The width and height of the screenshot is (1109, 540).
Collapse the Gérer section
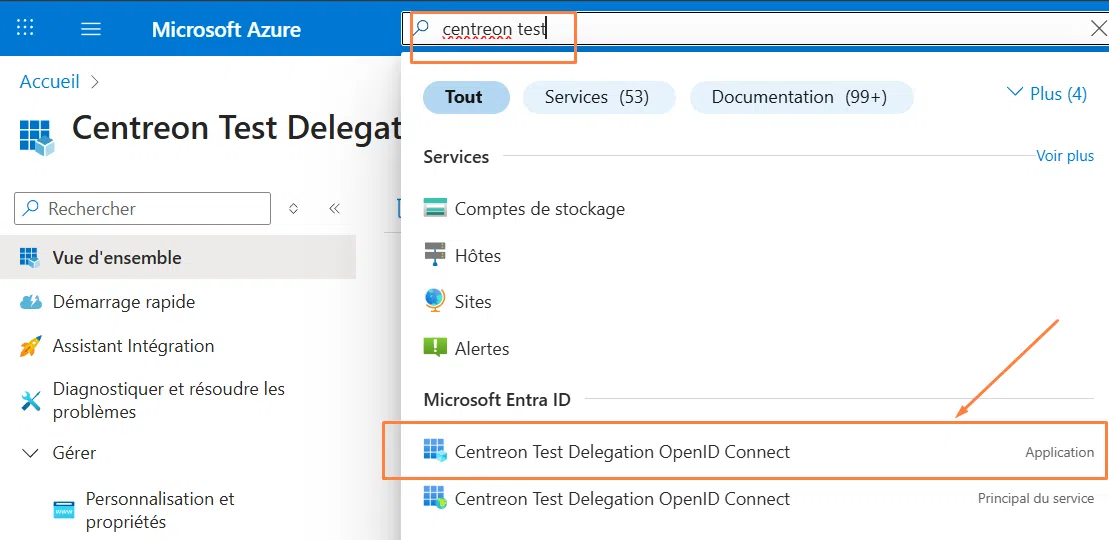click(x=30, y=453)
